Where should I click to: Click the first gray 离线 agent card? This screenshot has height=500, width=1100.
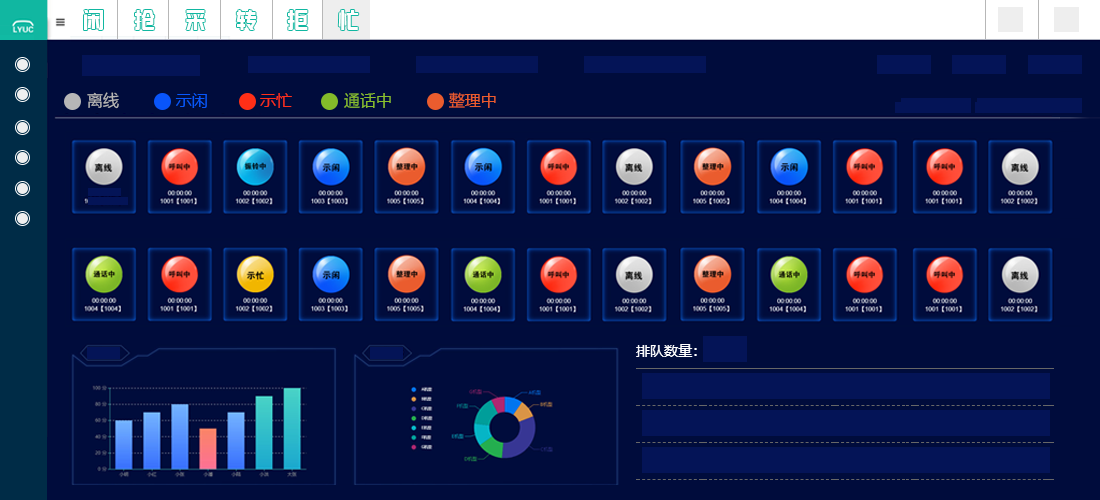pyautogui.click(x=104, y=176)
